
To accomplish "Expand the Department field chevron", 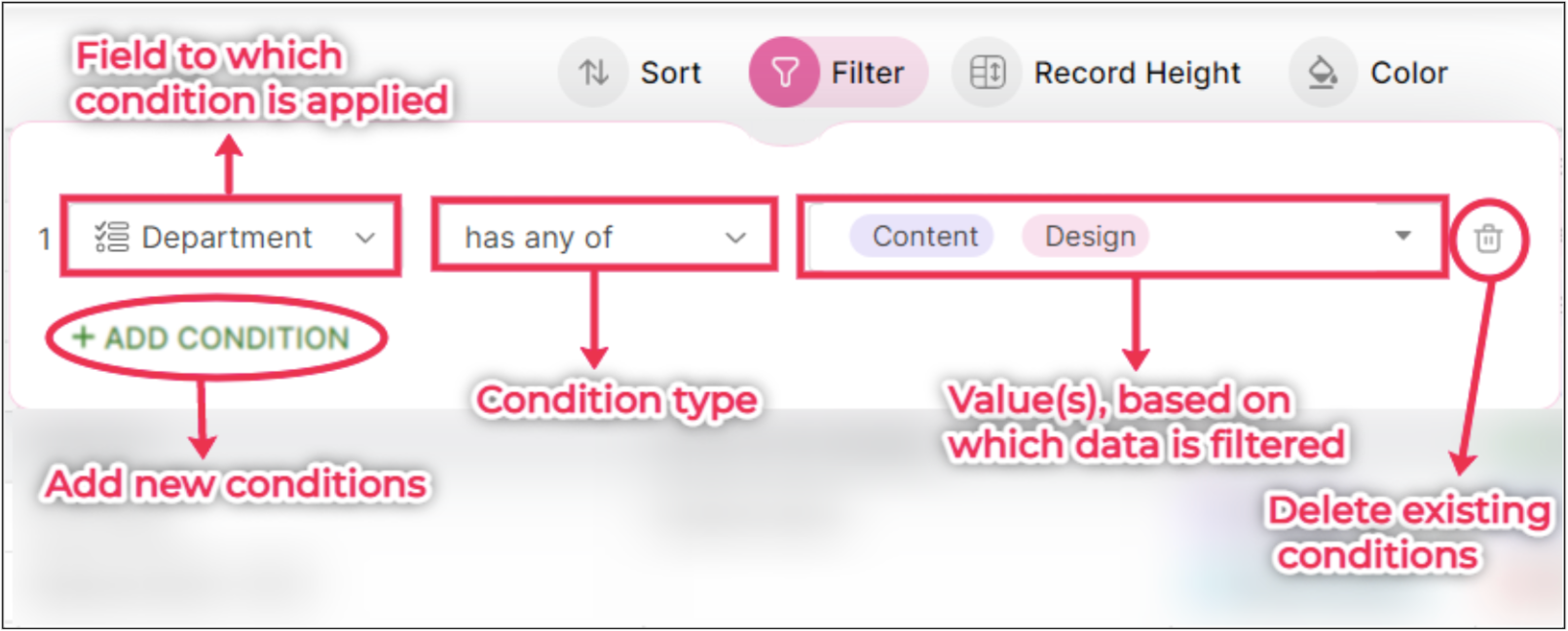I will [365, 238].
